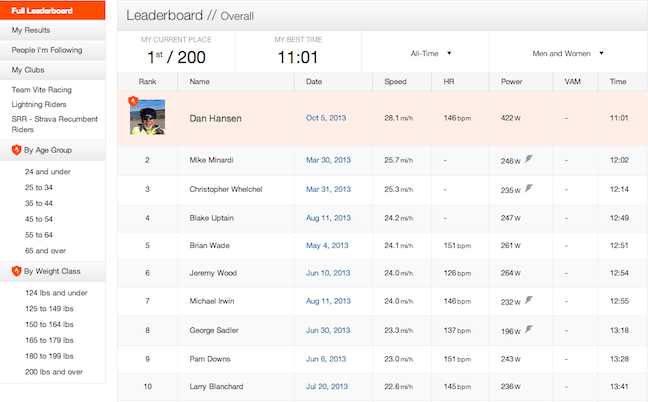648x402 pixels.
Task: Click power meter icon in Mike Minardi's row
Action: click(x=528, y=158)
